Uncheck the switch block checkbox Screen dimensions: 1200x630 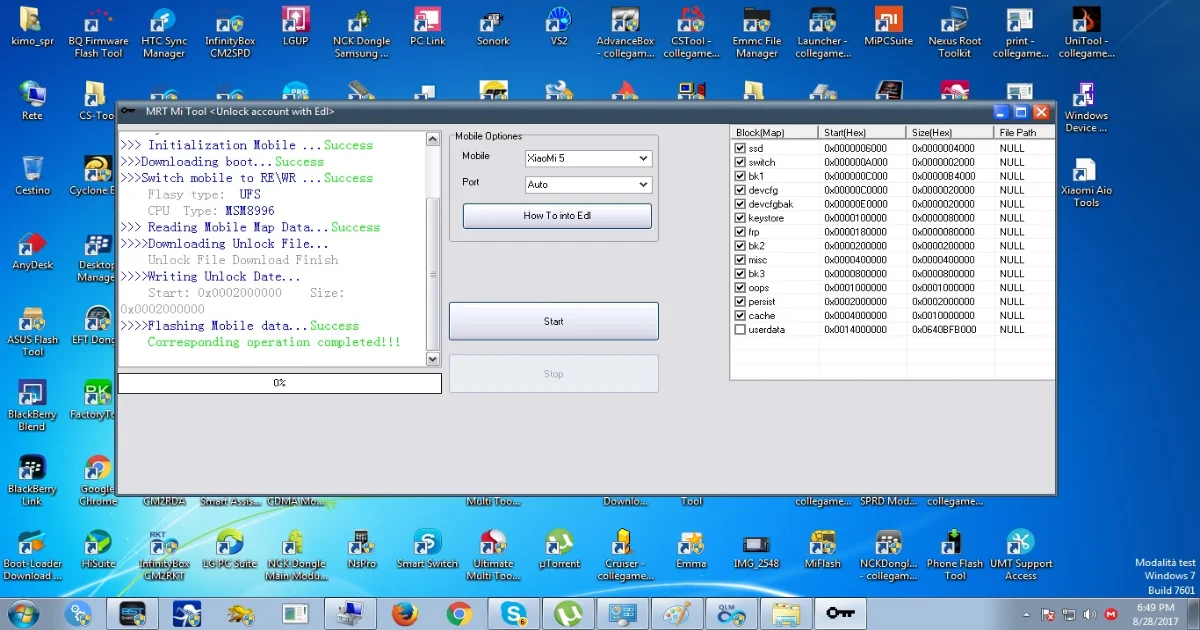pyautogui.click(x=740, y=162)
